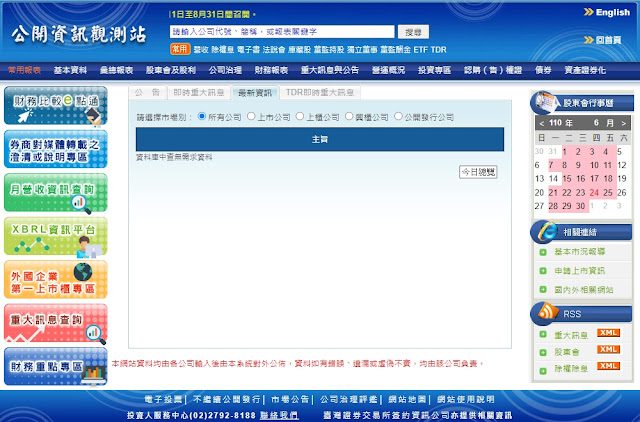The height and width of the screenshot is (422, 640).
Task: Select the 公開發行公司 radio button
Action: [398, 116]
